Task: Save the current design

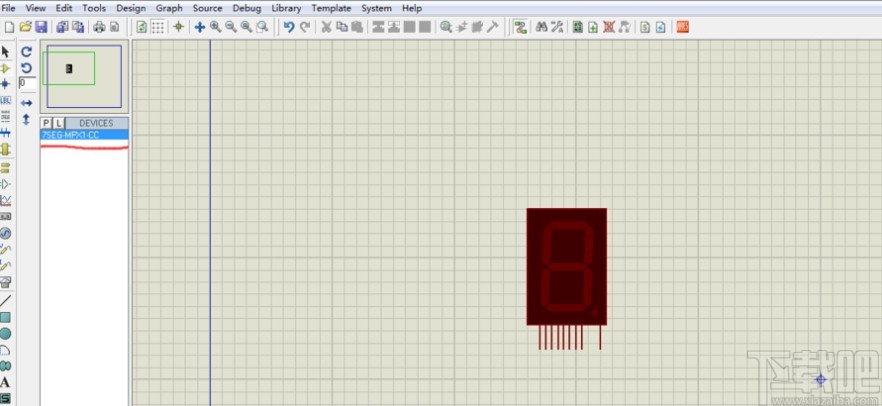Action: pos(40,27)
